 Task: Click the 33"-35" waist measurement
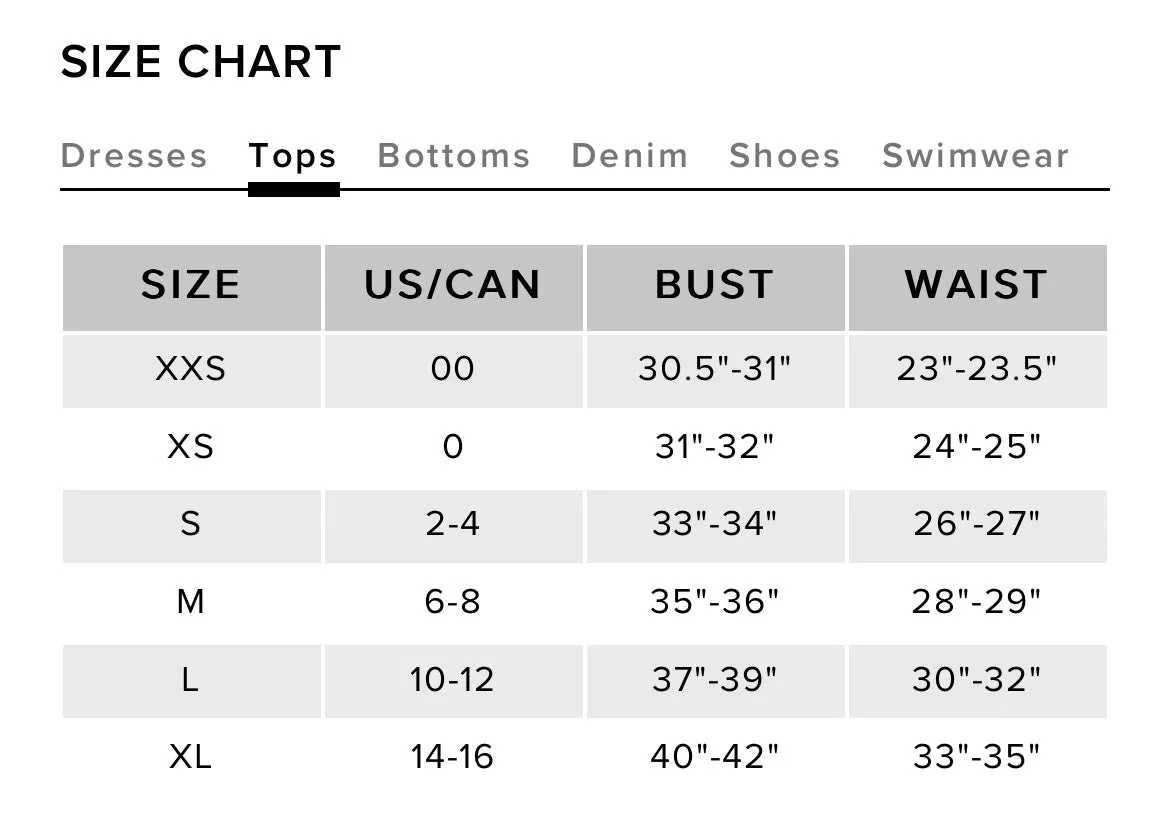click(x=977, y=758)
